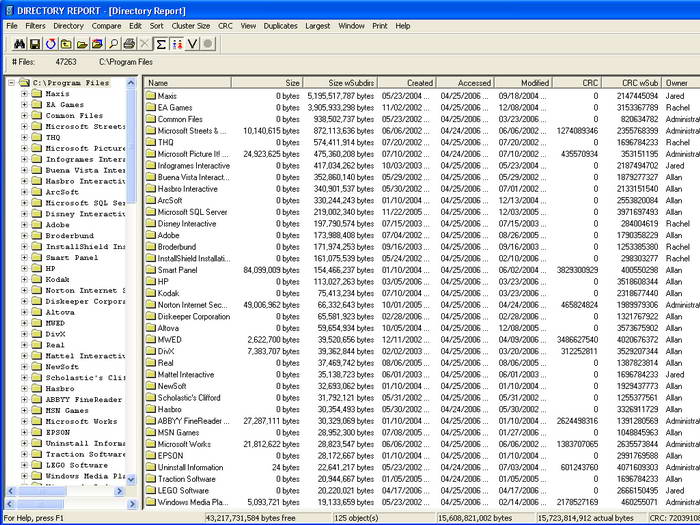Click the Directory Report title bar app icon

9,10
